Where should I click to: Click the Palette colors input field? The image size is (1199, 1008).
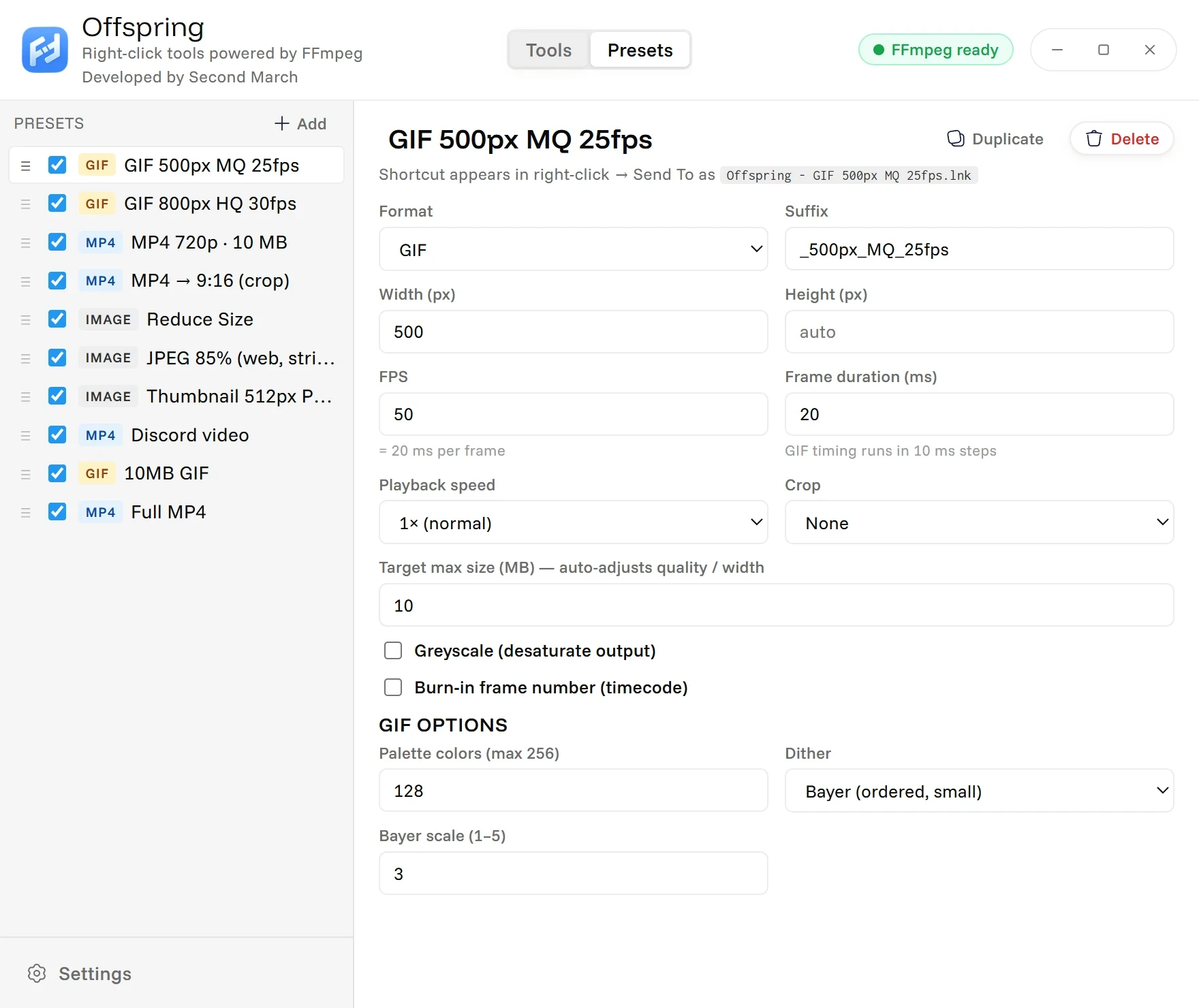574,790
